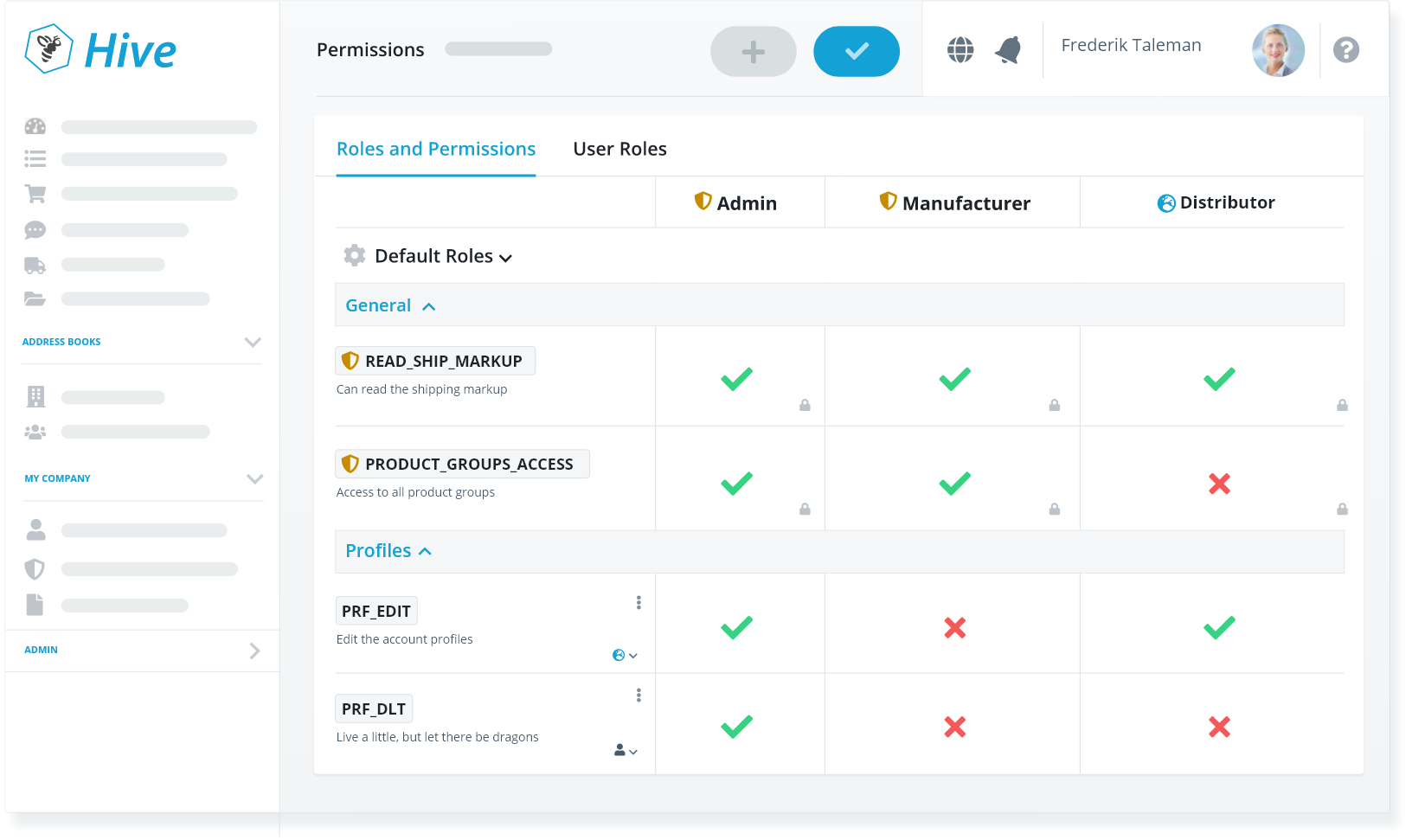This screenshot has height=840, width=1412.
Task: Open the Admin sidebar section
Action: point(254,651)
